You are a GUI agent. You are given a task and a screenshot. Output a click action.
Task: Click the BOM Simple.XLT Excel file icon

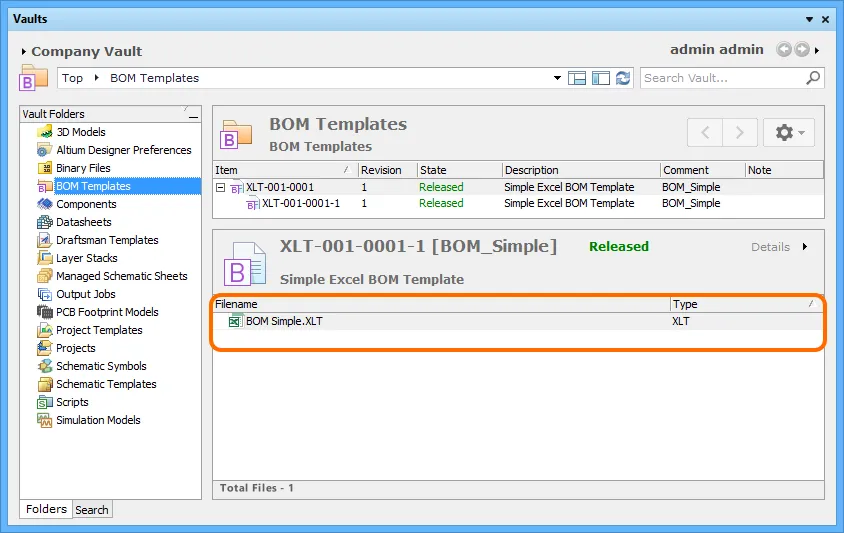[235, 321]
